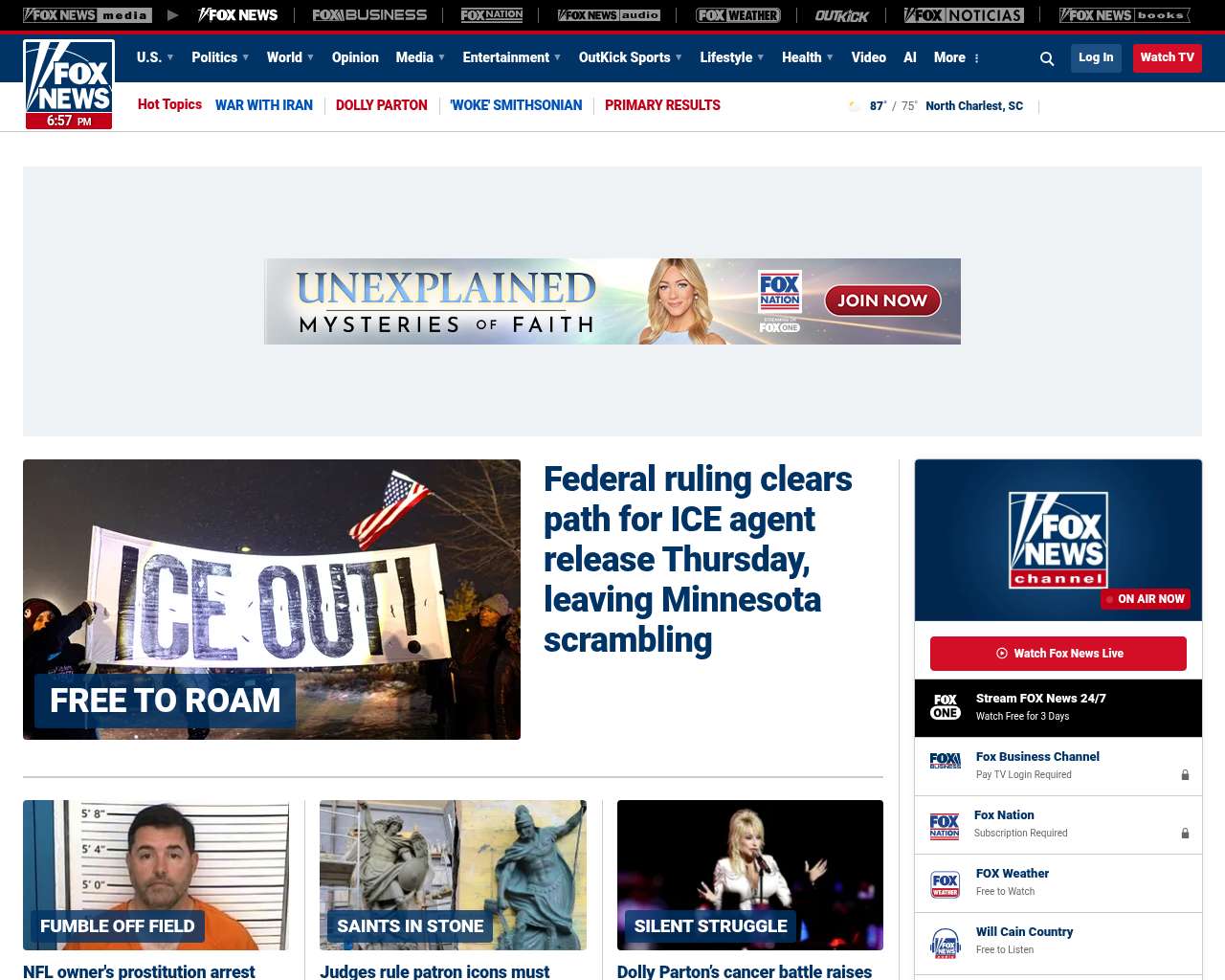
Task: Open the AI section
Action: click(910, 57)
